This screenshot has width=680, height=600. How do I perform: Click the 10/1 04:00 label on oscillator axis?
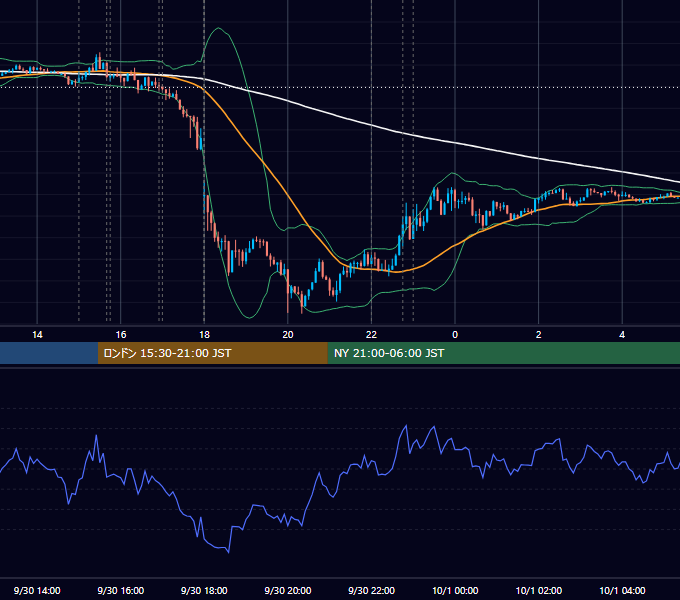pyautogui.click(x=622, y=590)
